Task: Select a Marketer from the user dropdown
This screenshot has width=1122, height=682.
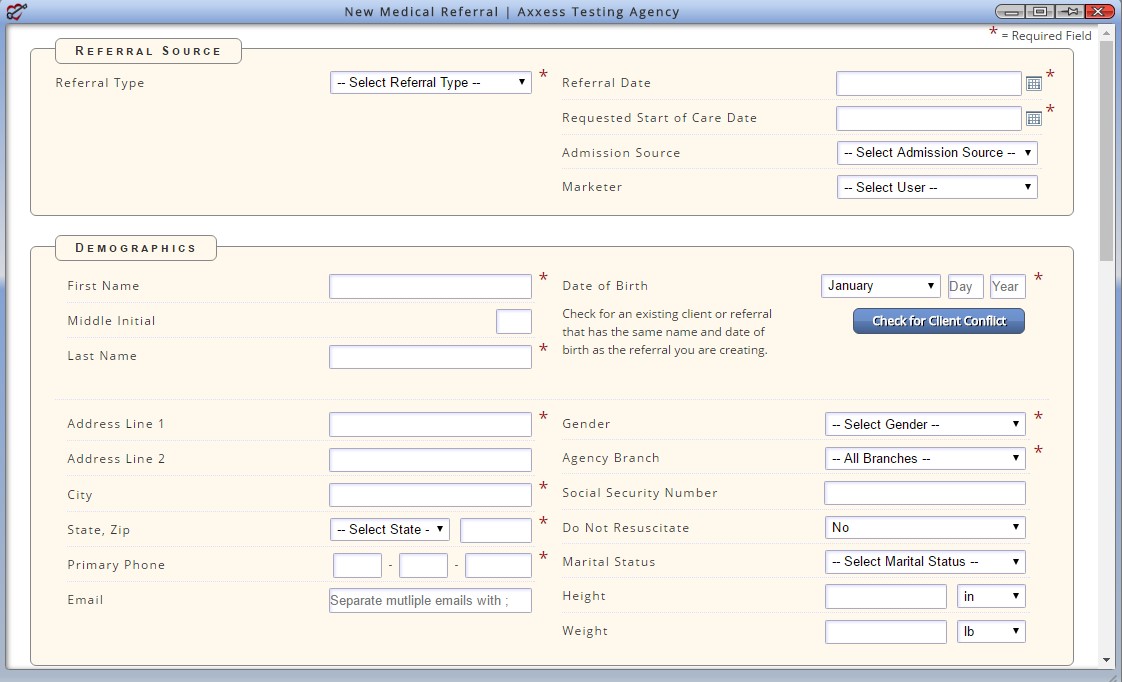Action: point(937,187)
